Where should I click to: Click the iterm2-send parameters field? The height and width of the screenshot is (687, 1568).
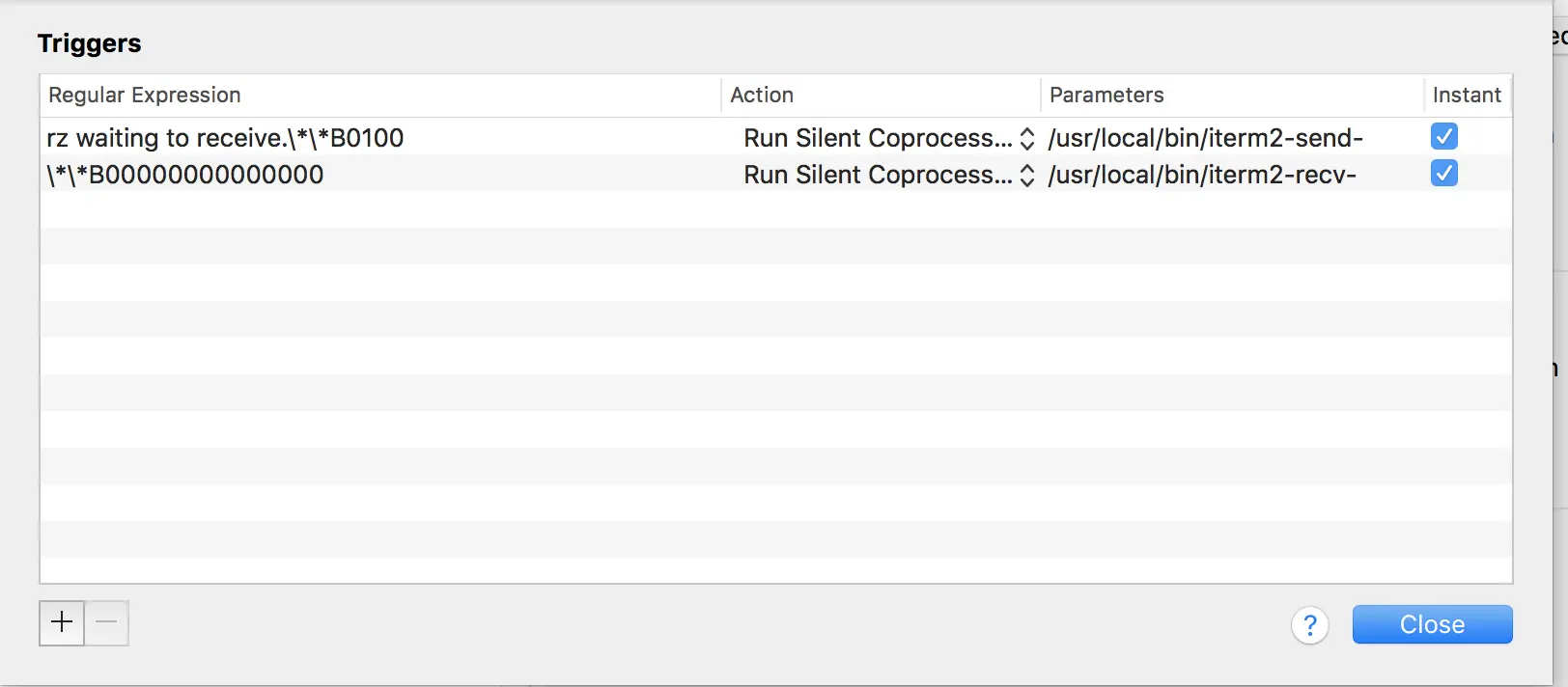[1206, 138]
